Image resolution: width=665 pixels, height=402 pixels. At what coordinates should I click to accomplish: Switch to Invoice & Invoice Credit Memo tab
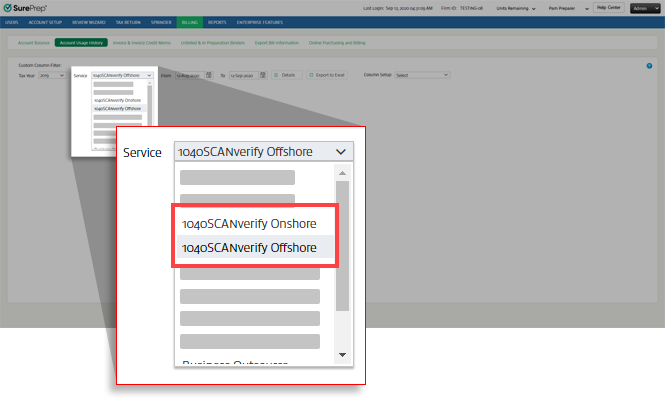tap(142, 43)
